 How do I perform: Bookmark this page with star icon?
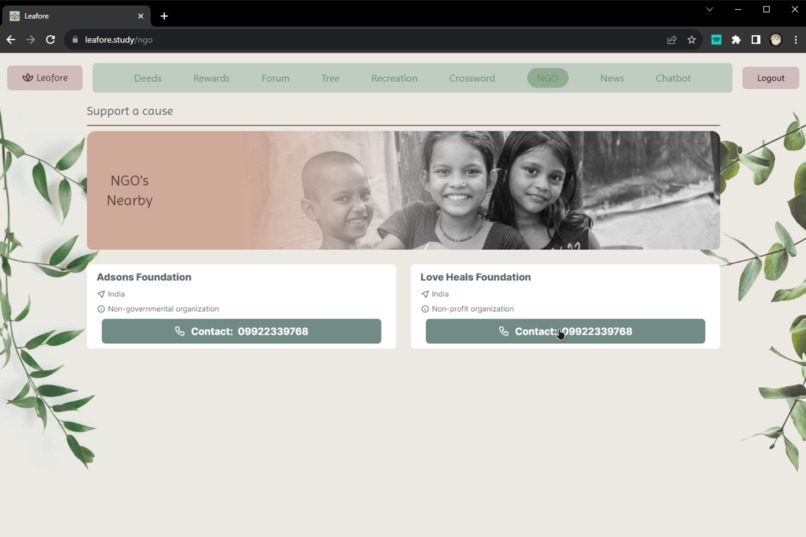(x=691, y=40)
